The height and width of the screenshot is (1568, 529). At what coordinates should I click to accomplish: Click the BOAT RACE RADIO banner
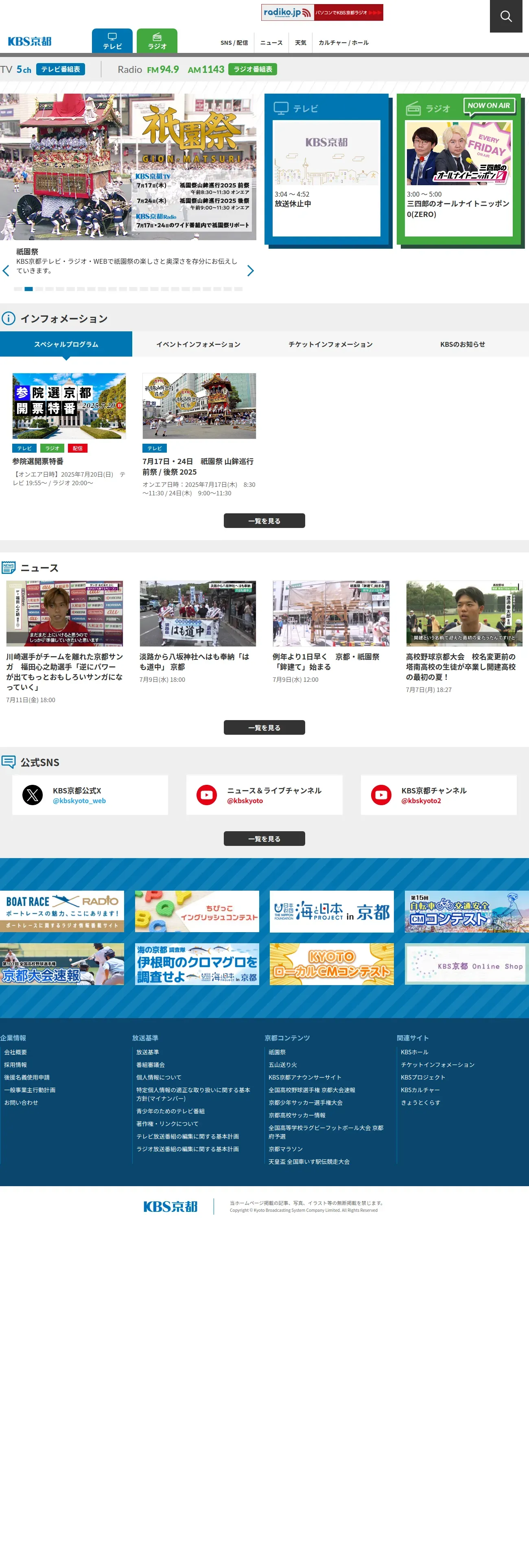pos(62,911)
